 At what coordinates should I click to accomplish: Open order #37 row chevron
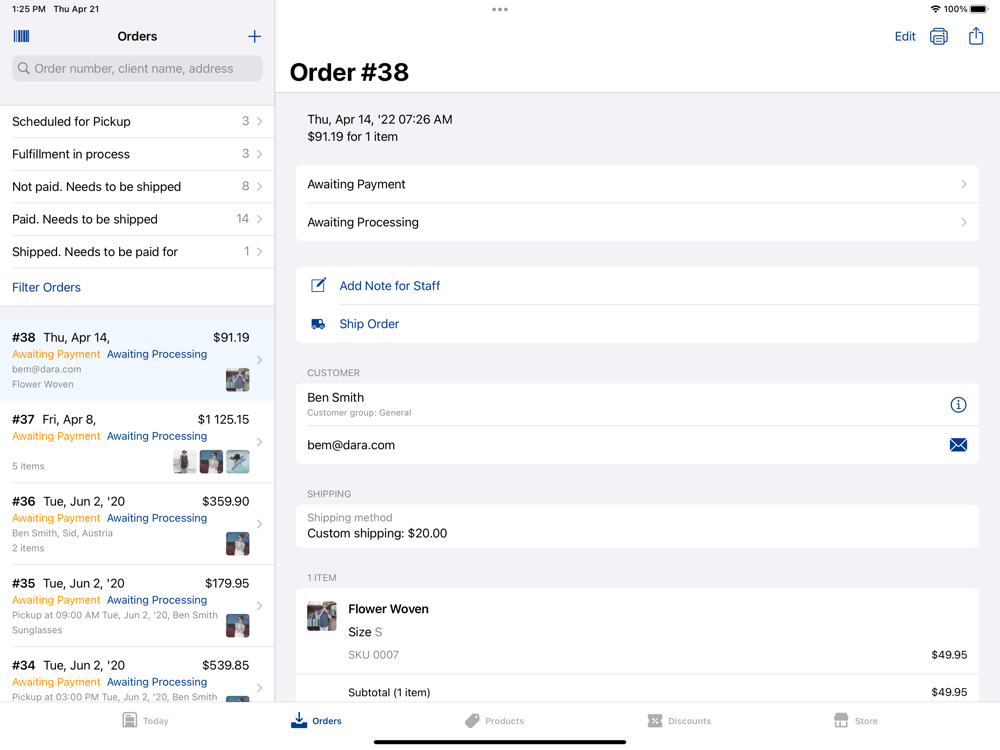tap(260, 441)
